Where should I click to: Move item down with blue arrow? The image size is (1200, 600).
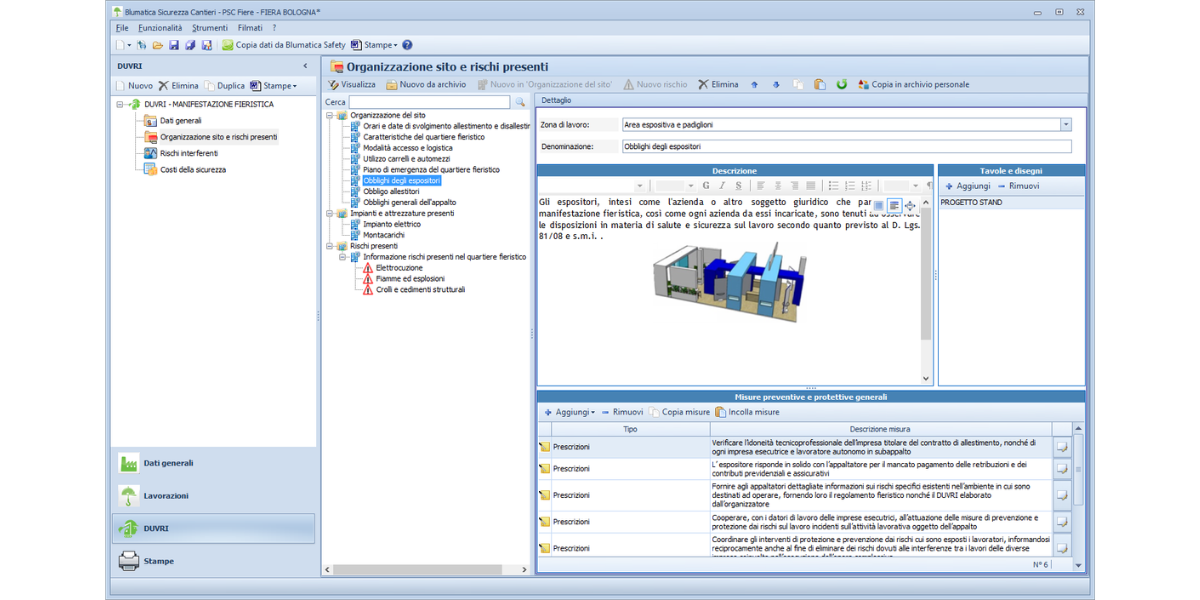(x=775, y=85)
